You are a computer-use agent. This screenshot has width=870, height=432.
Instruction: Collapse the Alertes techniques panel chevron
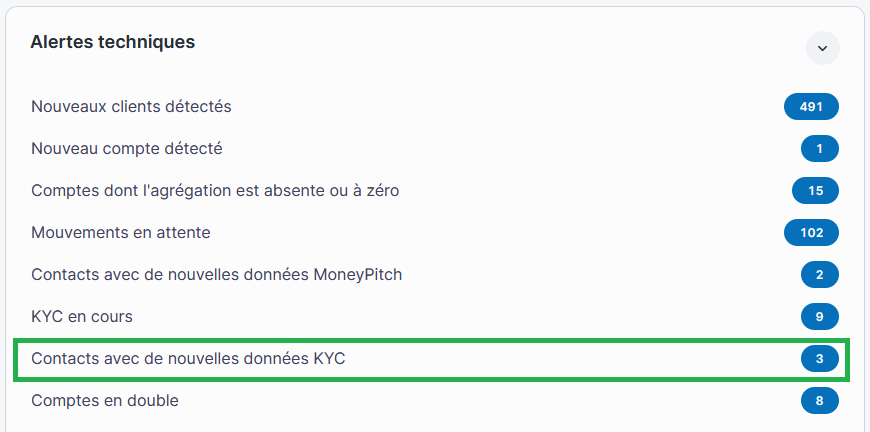pyautogui.click(x=822, y=47)
